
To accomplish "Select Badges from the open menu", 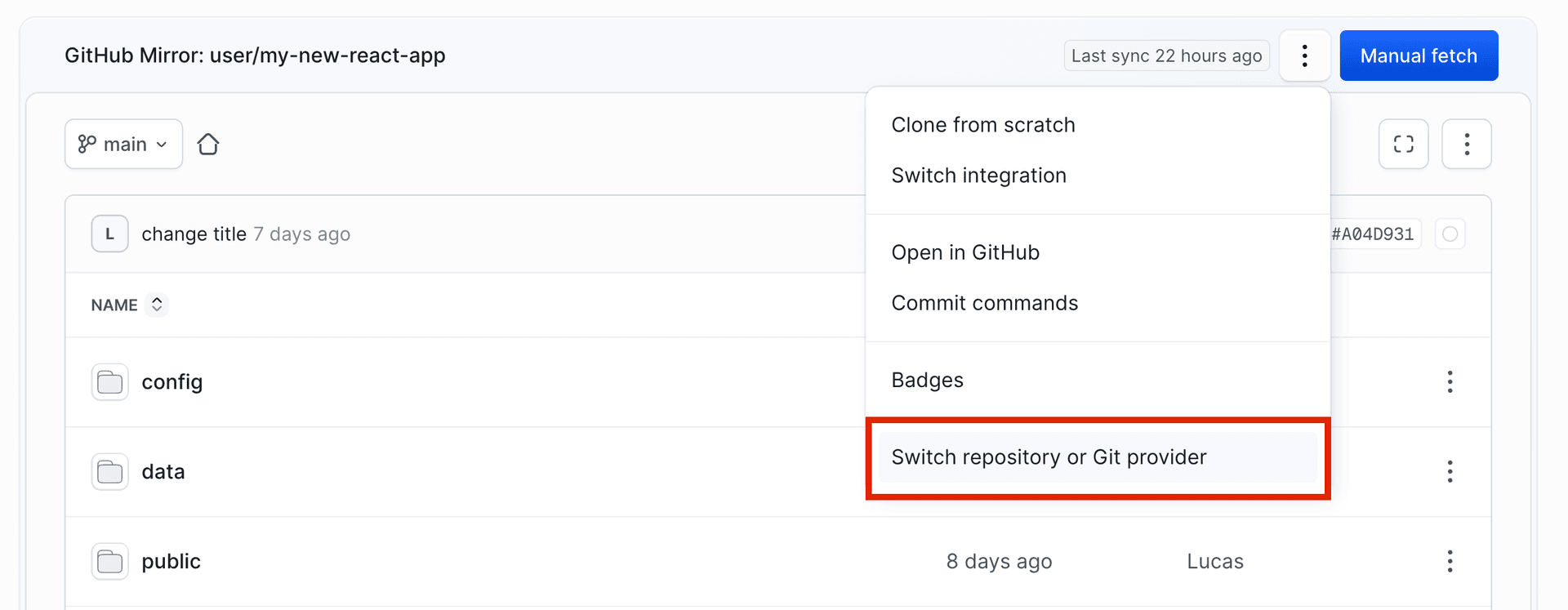I will coord(927,380).
